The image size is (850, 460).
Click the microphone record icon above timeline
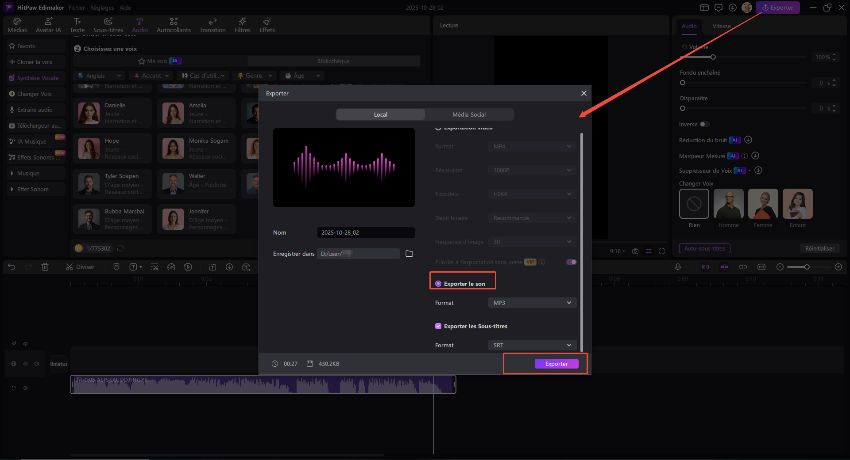677,267
